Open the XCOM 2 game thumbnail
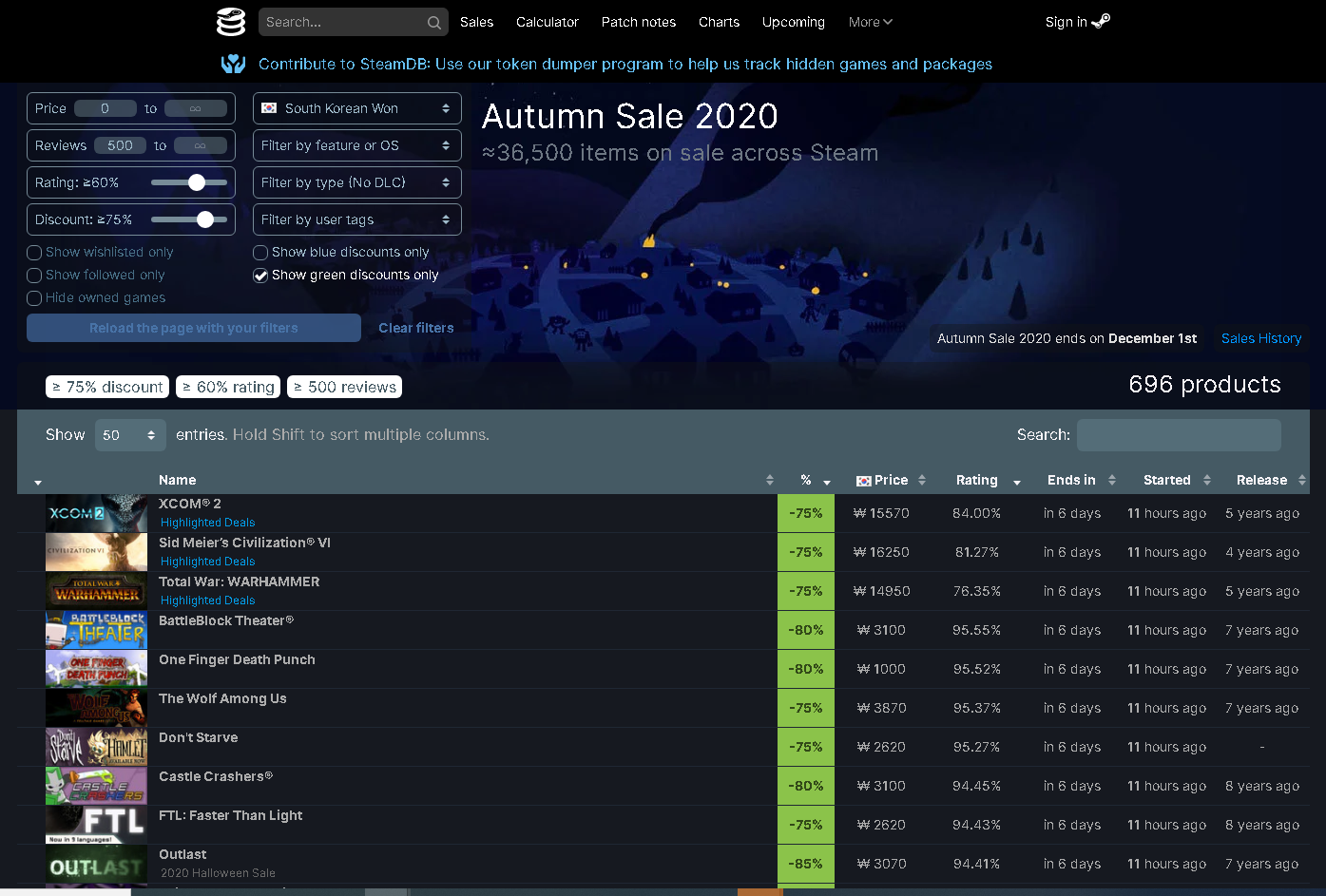Screen dimensions: 1326x896 [96, 513]
